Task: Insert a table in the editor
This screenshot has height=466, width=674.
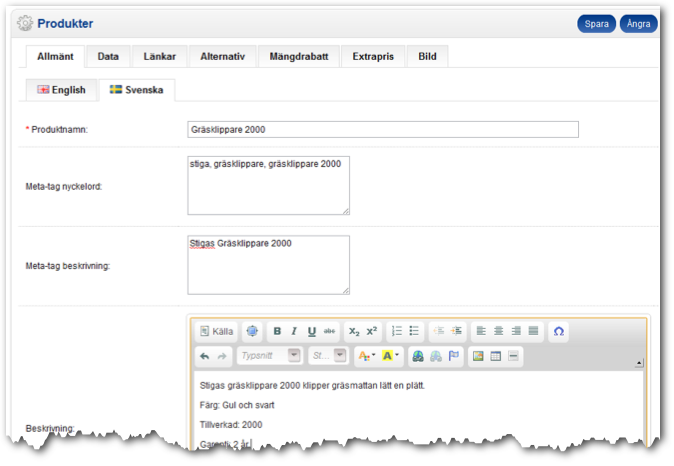Action: click(x=496, y=356)
